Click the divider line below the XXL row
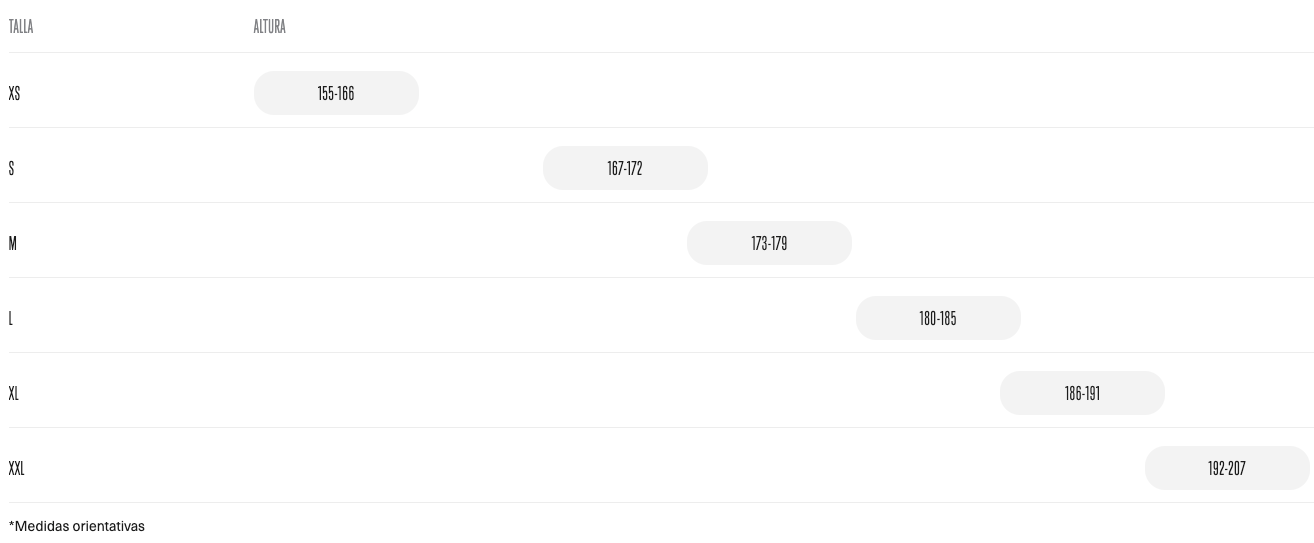Image resolution: width=1314 pixels, height=543 pixels. pyautogui.click(x=657, y=502)
